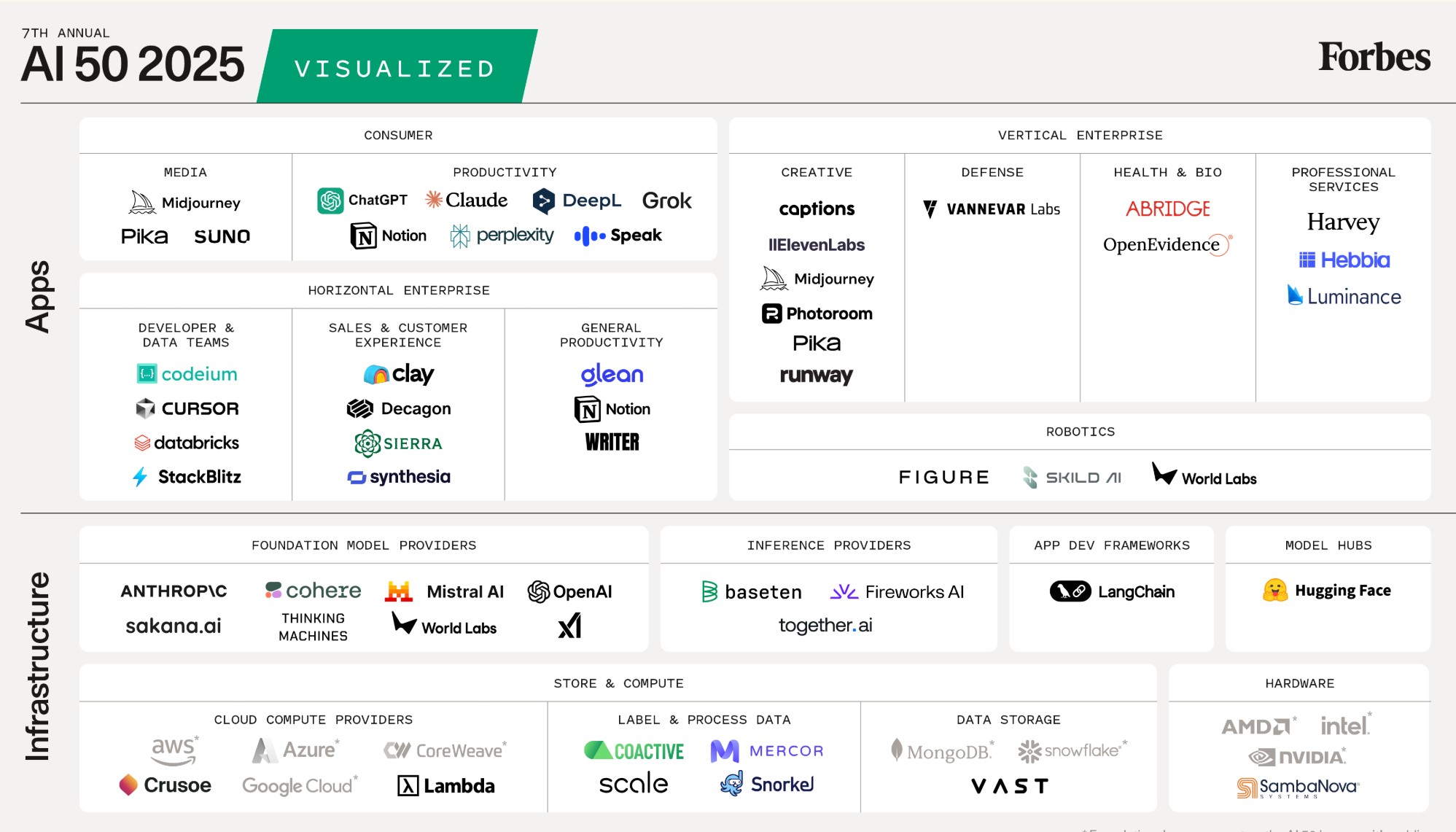Click the Coactive green icon

[x=598, y=750]
